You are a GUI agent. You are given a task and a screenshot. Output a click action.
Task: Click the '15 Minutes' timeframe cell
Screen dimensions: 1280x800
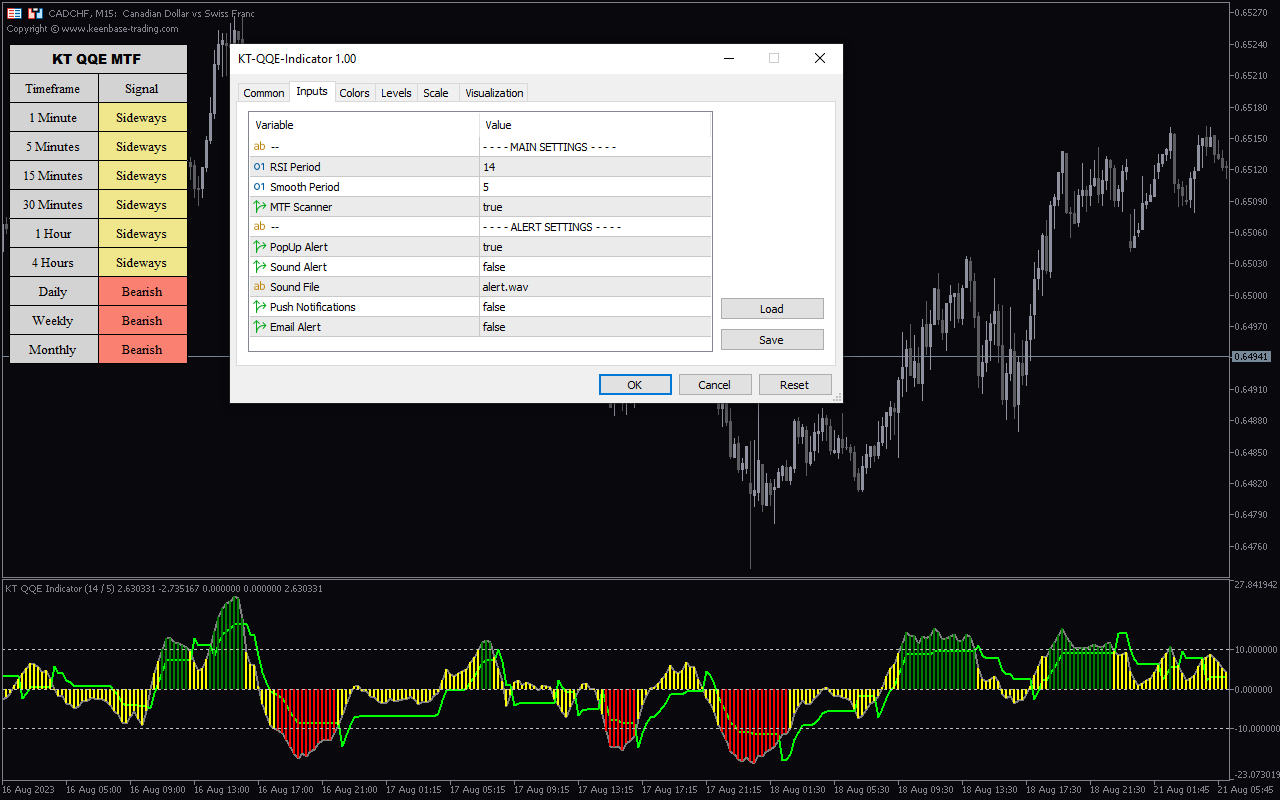click(x=53, y=176)
